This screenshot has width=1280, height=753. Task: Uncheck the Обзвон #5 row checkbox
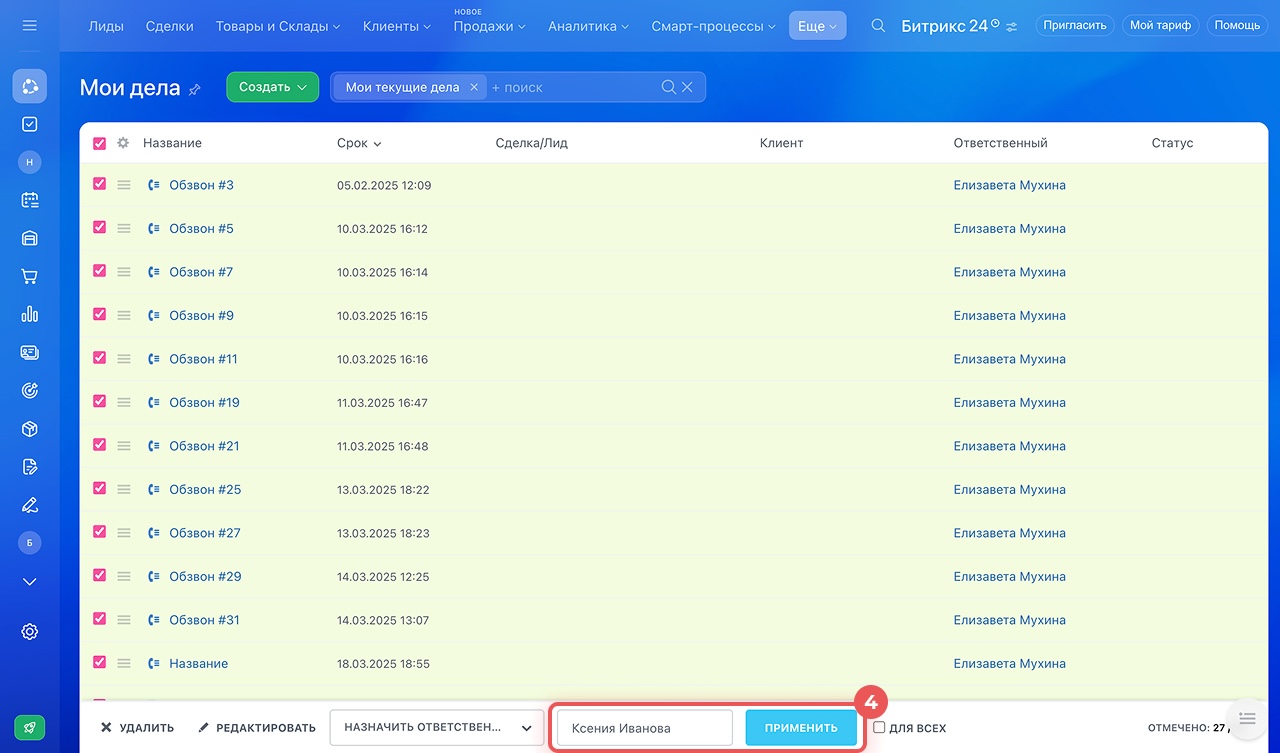coord(99,227)
